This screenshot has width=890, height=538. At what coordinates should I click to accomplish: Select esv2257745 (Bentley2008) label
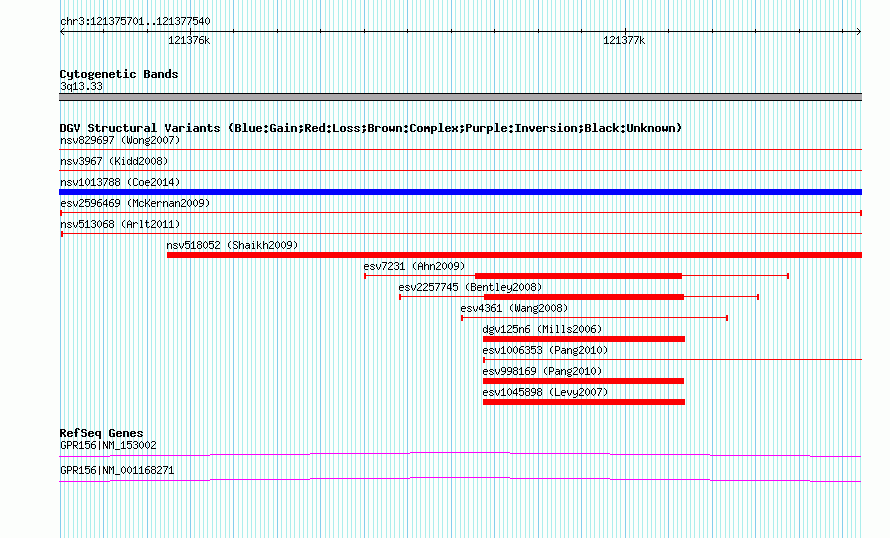470,287
